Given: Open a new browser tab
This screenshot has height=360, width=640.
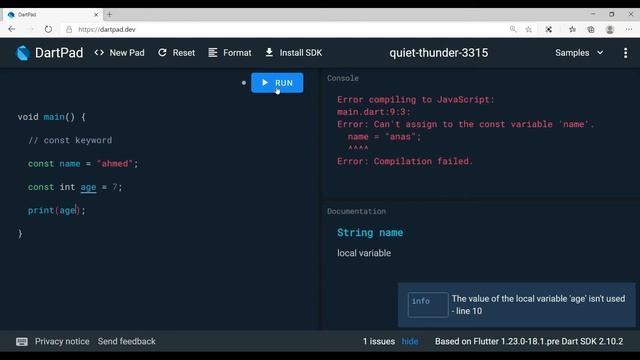Looking at the screenshot, I should tap(109, 14).
